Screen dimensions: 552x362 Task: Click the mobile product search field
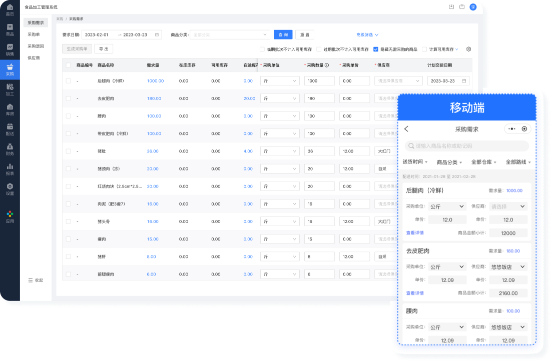(467, 146)
